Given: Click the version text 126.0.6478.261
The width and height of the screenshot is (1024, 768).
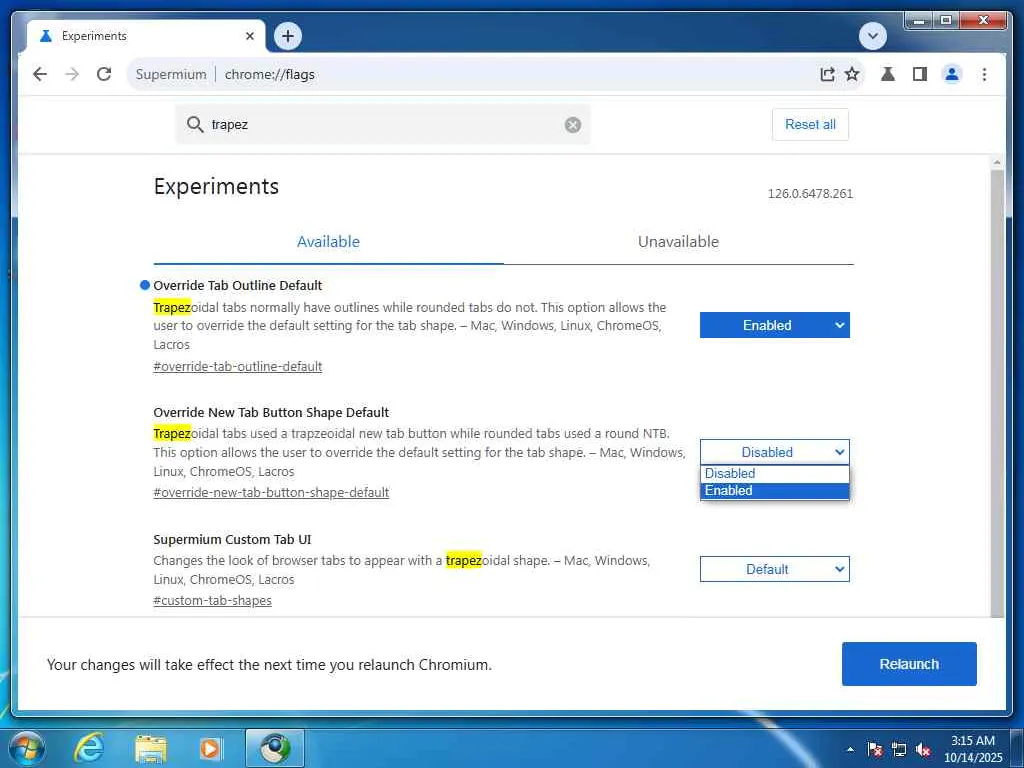Looking at the screenshot, I should click(810, 193).
